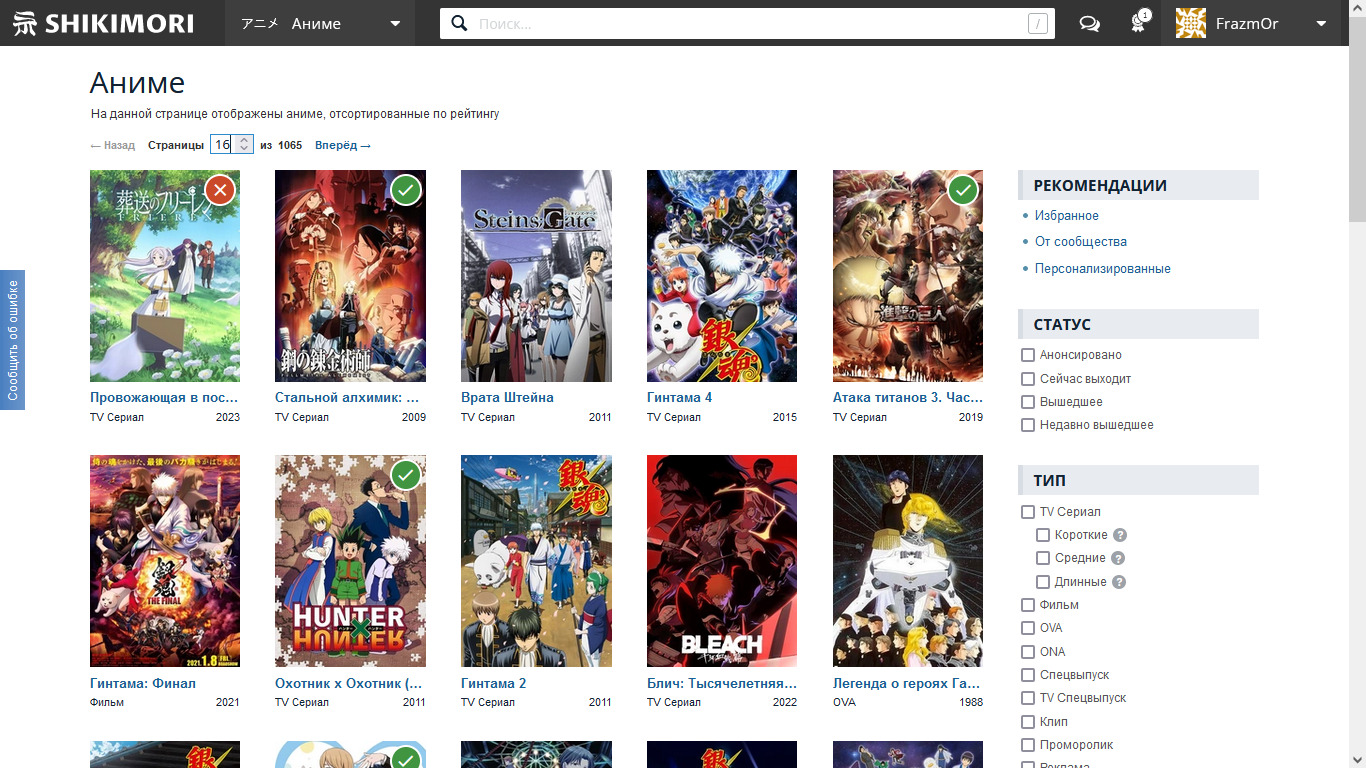Click green check on Attack on Titan poster
The image size is (1366, 768).
[963, 189]
